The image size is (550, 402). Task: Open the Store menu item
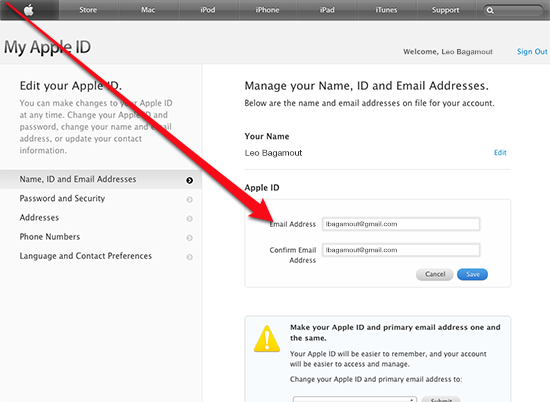point(88,10)
